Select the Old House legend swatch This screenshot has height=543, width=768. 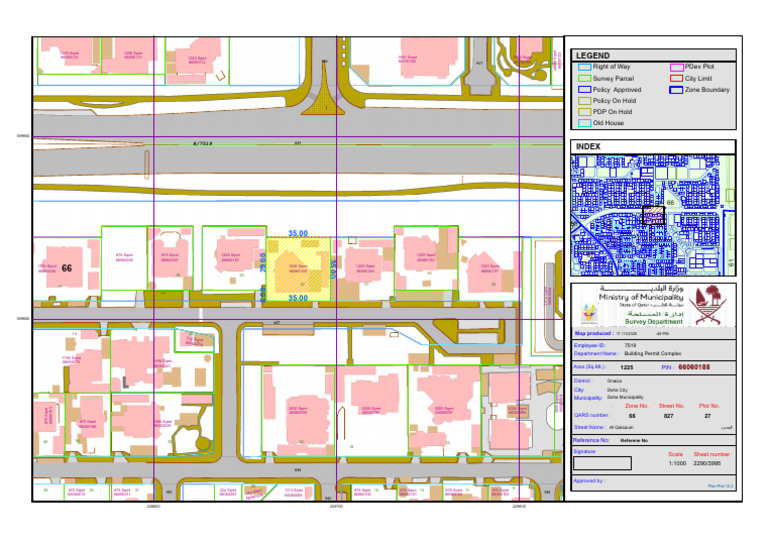click(584, 123)
